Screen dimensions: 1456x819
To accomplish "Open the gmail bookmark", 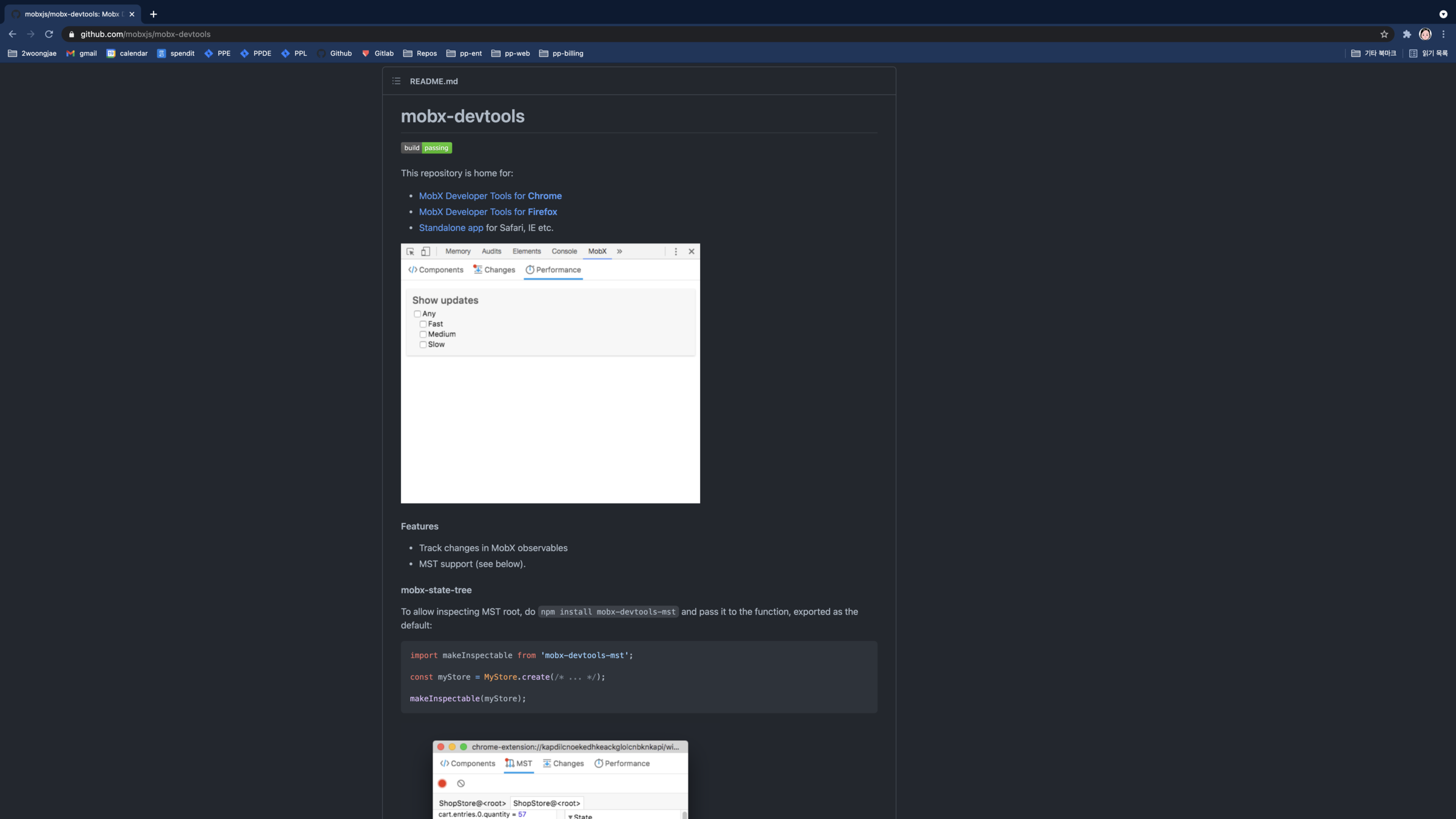I will (81, 53).
